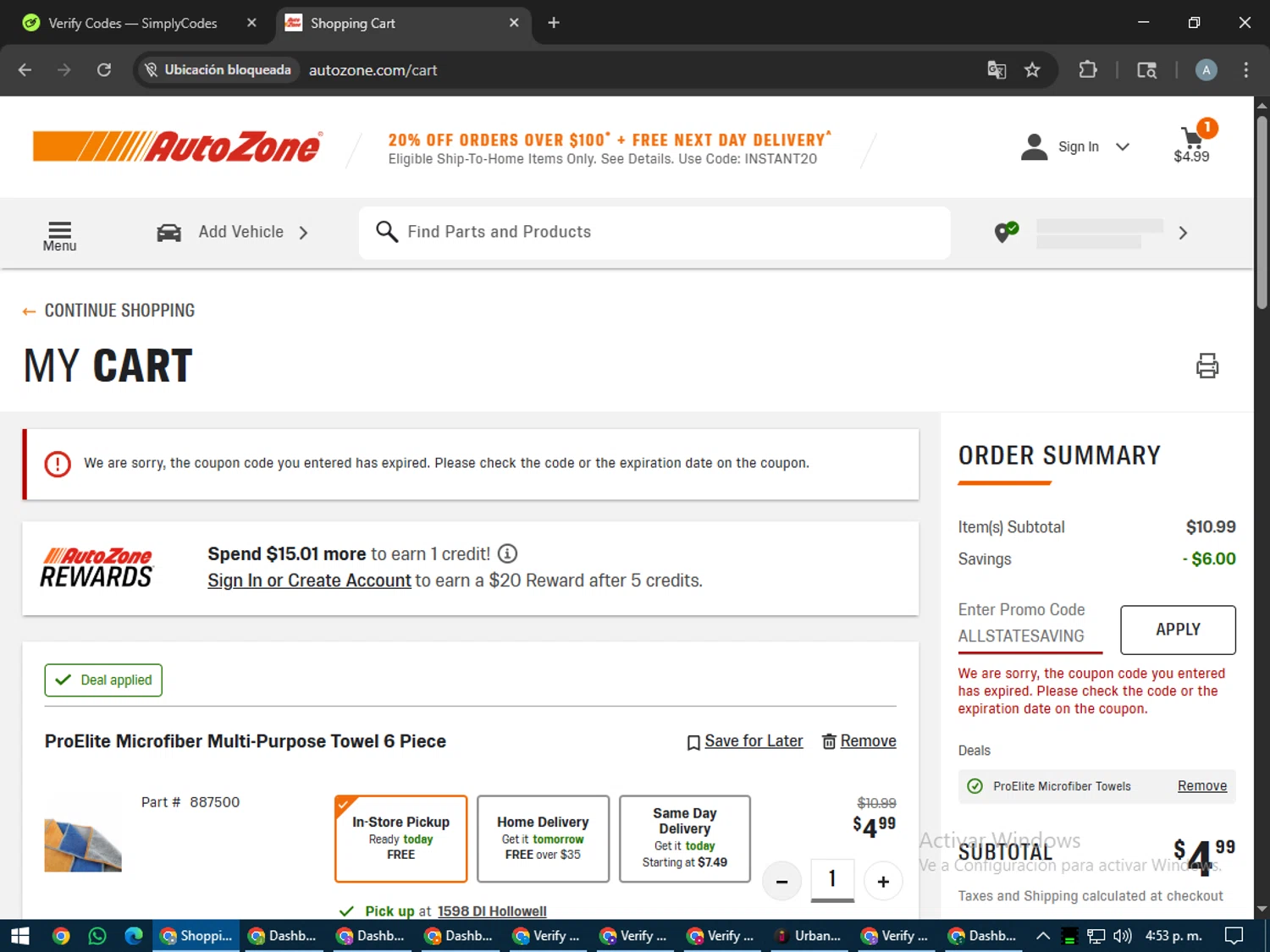The image size is (1270, 952).
Task: Click the Deal applied badge
Action: pyautogui.click(x=103, y=680)
